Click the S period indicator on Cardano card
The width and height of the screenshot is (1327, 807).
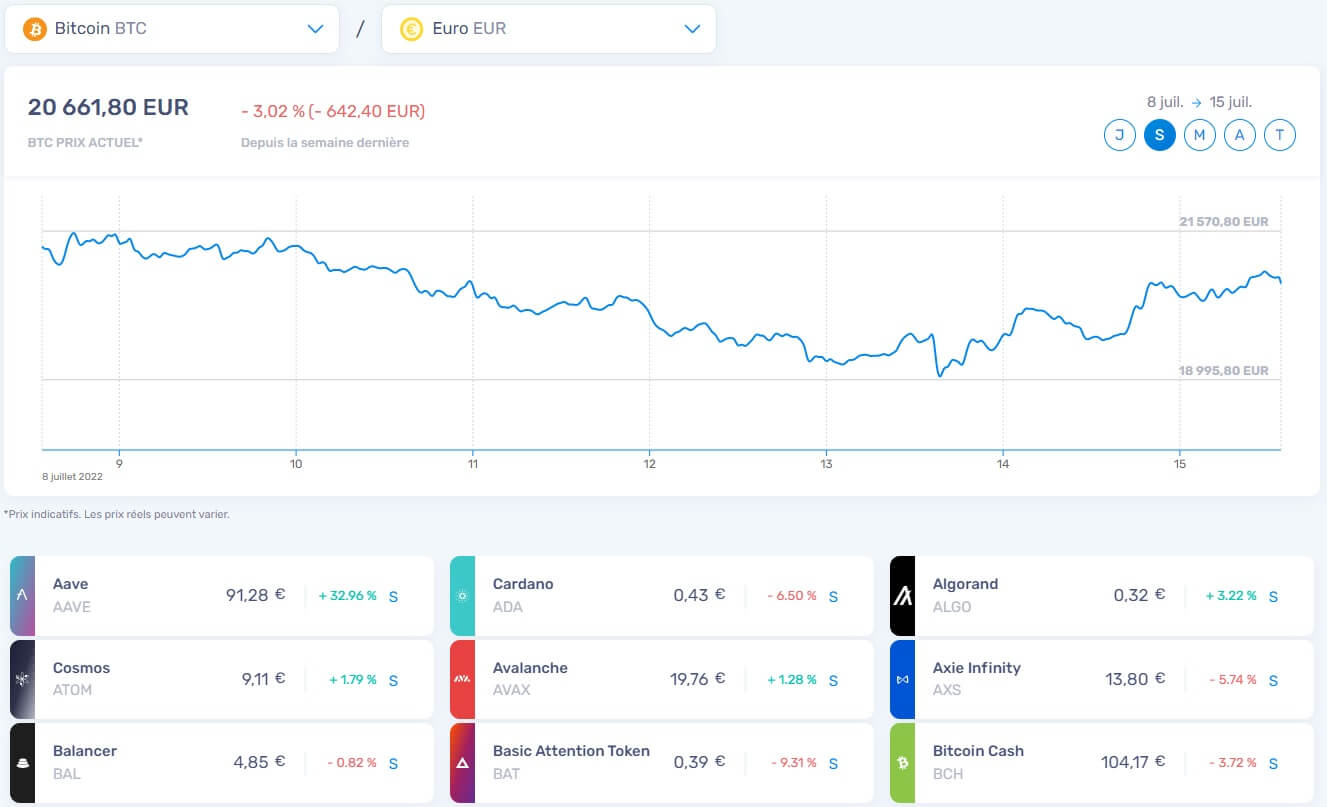click(833, 596)
